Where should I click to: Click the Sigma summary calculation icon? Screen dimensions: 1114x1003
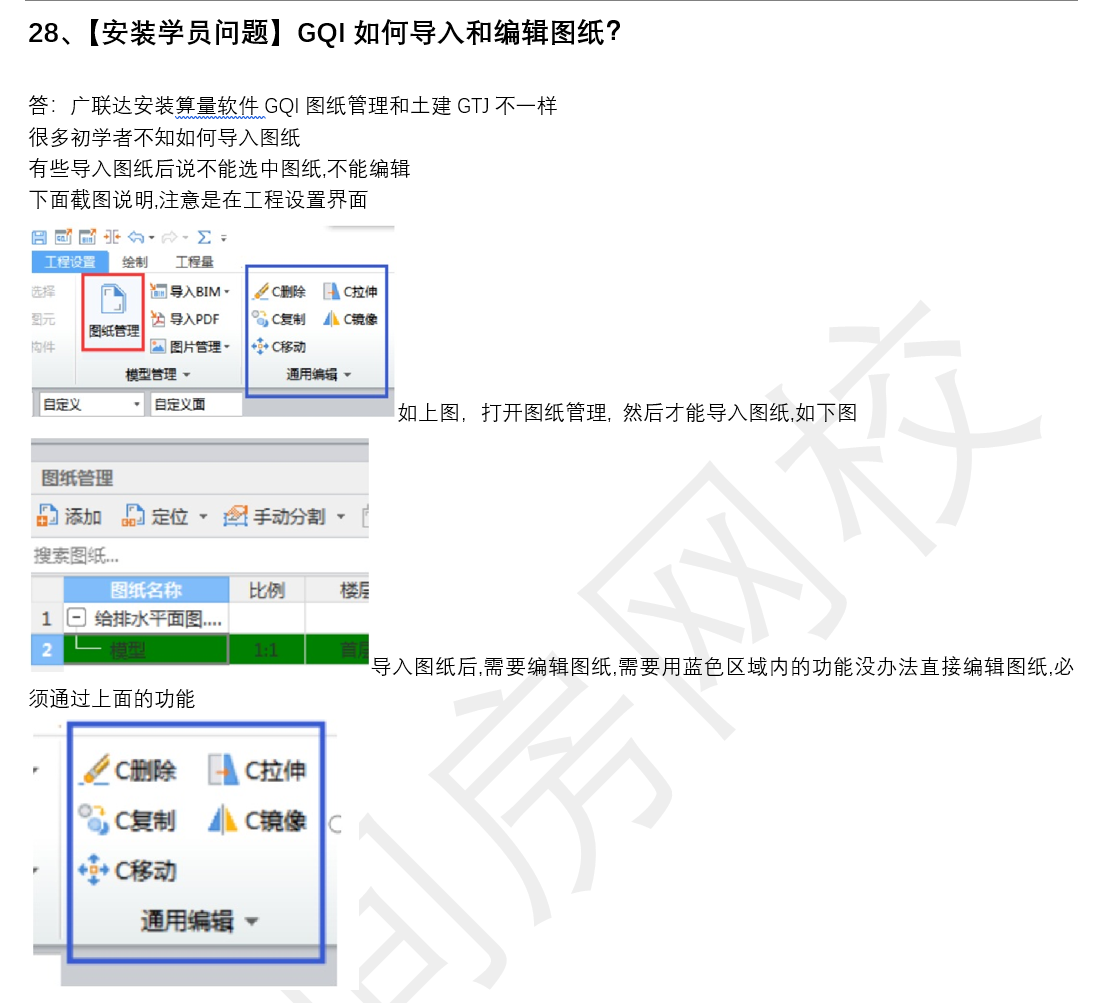(205, 237)
